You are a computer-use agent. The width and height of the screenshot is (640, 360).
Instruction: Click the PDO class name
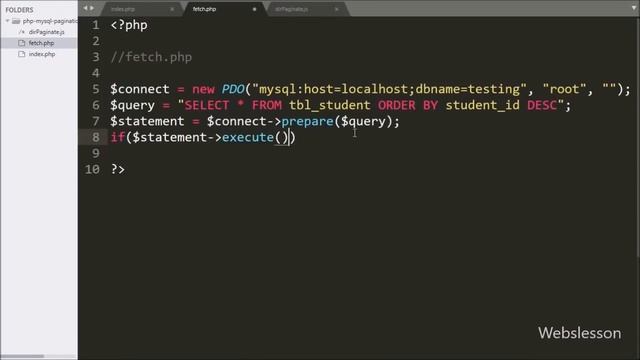point(233,89)
